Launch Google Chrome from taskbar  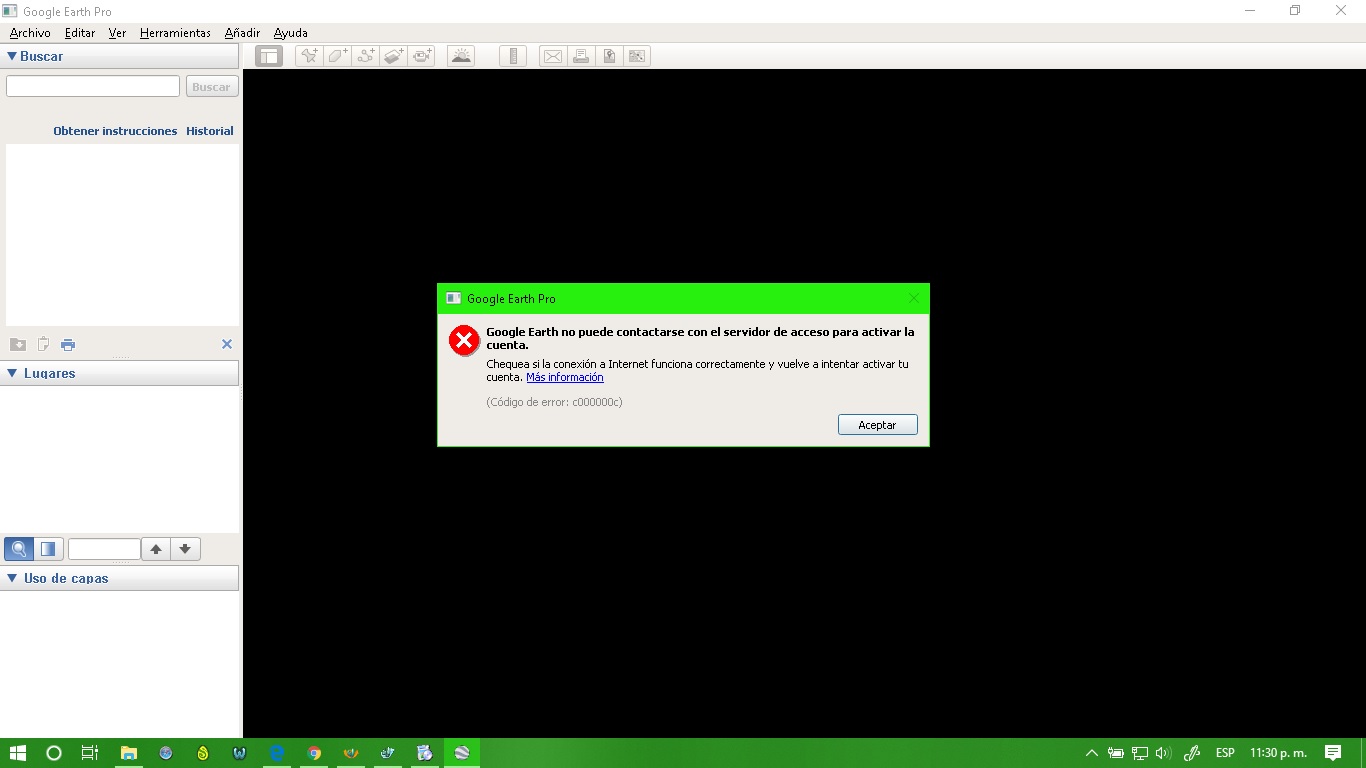coord(314,753)
